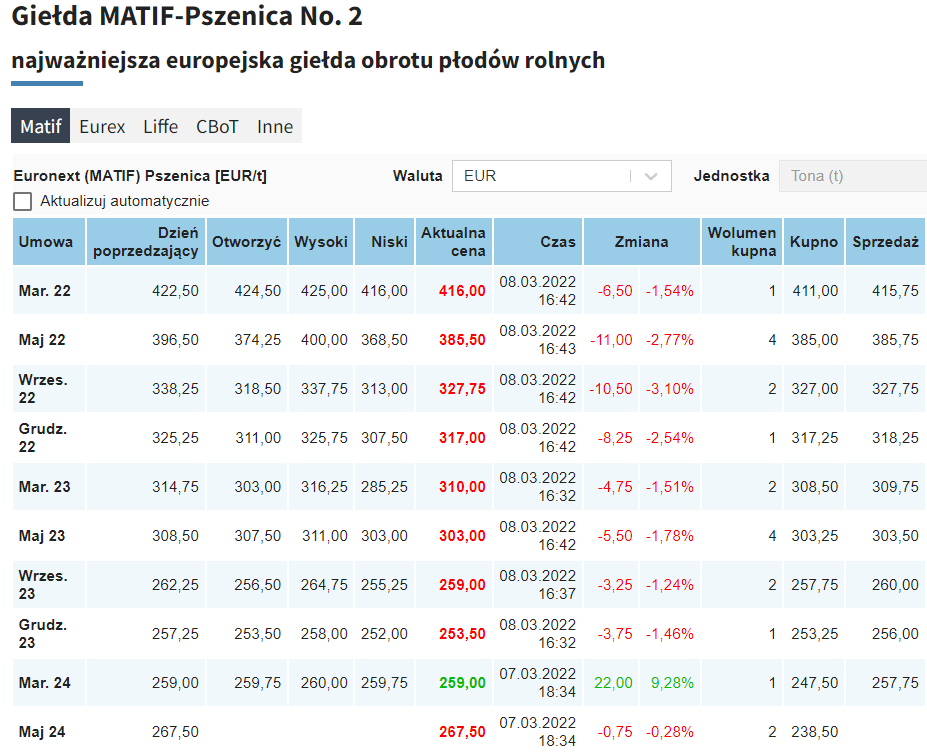Click the green 259,00 price for Mar. 24
This screenshot has height=756, width=927.
tap(462, 683)
